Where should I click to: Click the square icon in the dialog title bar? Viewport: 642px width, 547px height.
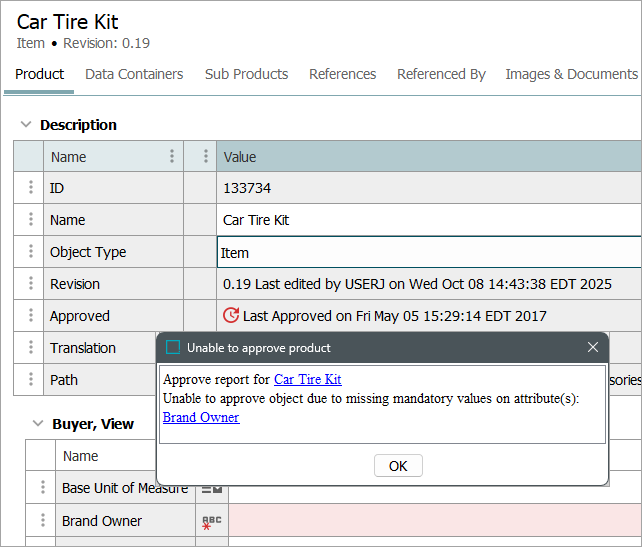pos(173,348)
